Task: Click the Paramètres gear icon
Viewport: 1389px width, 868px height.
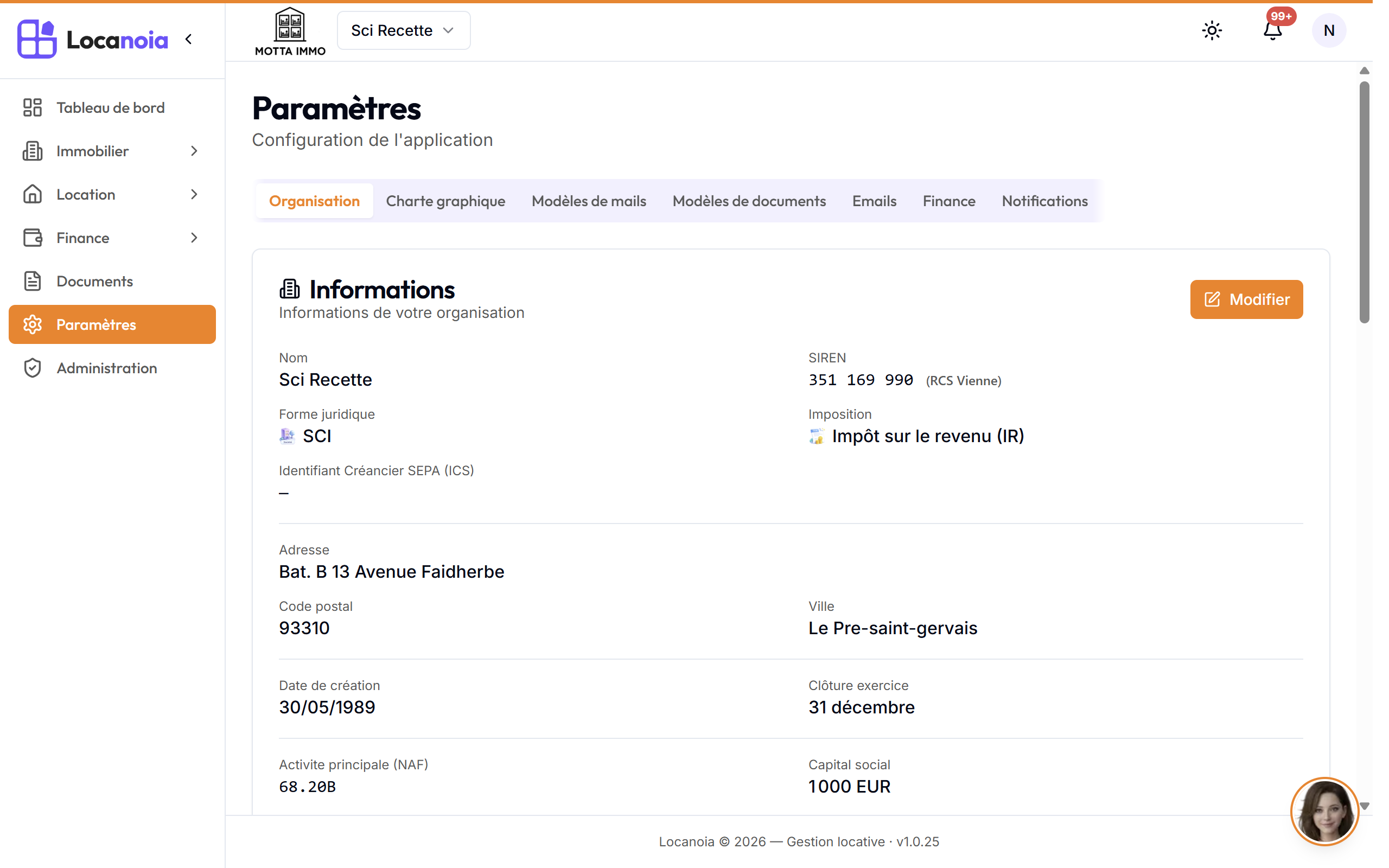Action: [x=33, y=324]
